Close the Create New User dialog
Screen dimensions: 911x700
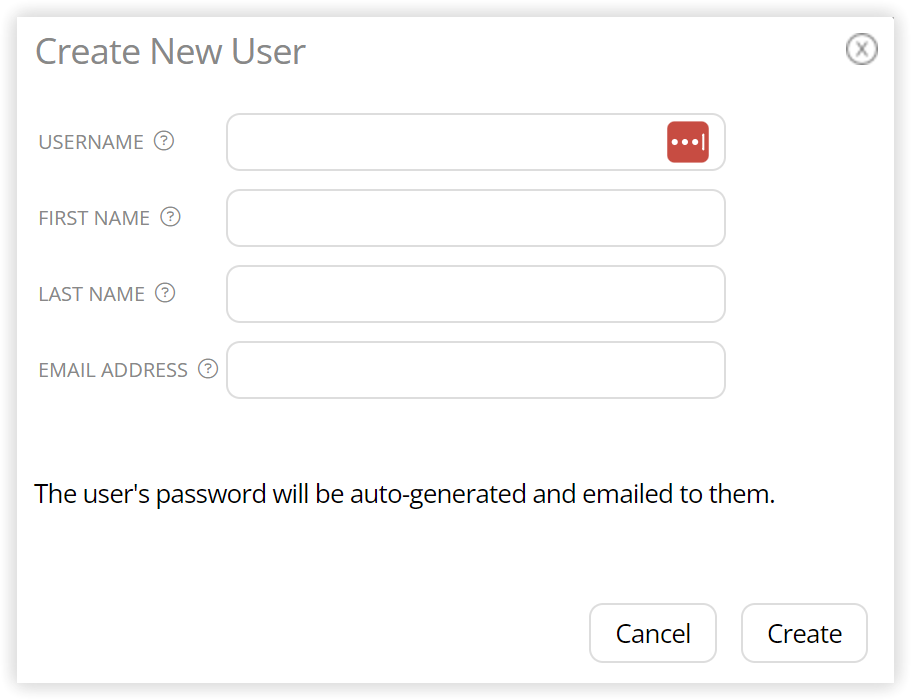[x=862, y=49]
